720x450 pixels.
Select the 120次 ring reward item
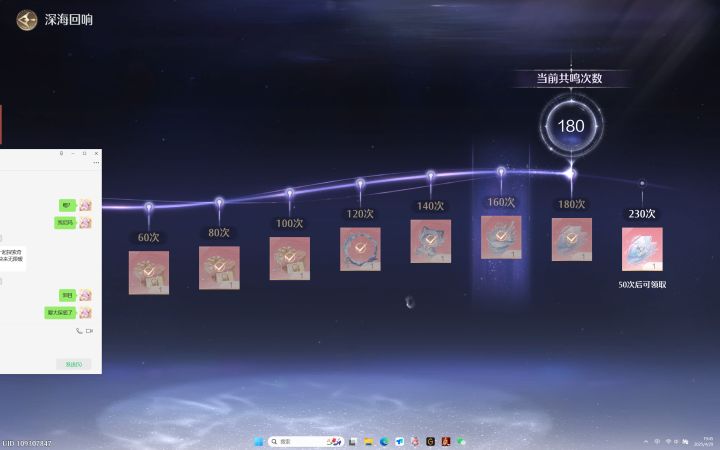pyautogui.click(x=360, y=249)
